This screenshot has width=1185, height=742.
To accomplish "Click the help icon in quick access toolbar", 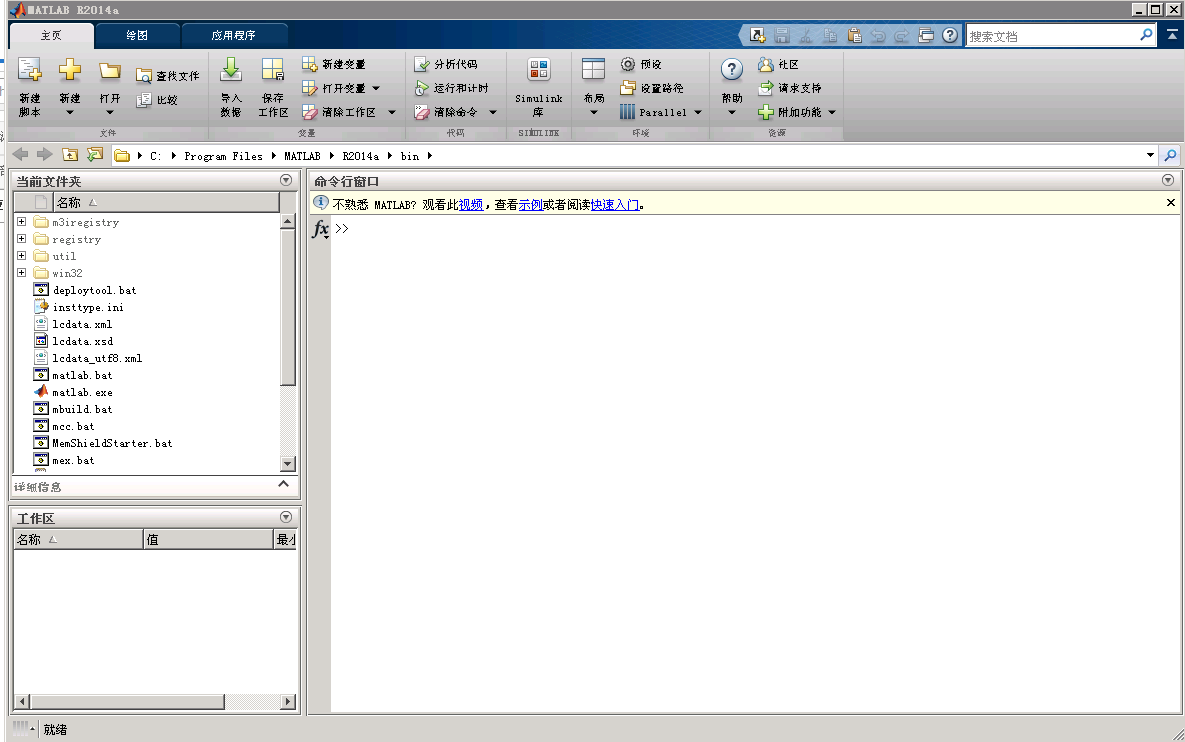I will point(951,36).
